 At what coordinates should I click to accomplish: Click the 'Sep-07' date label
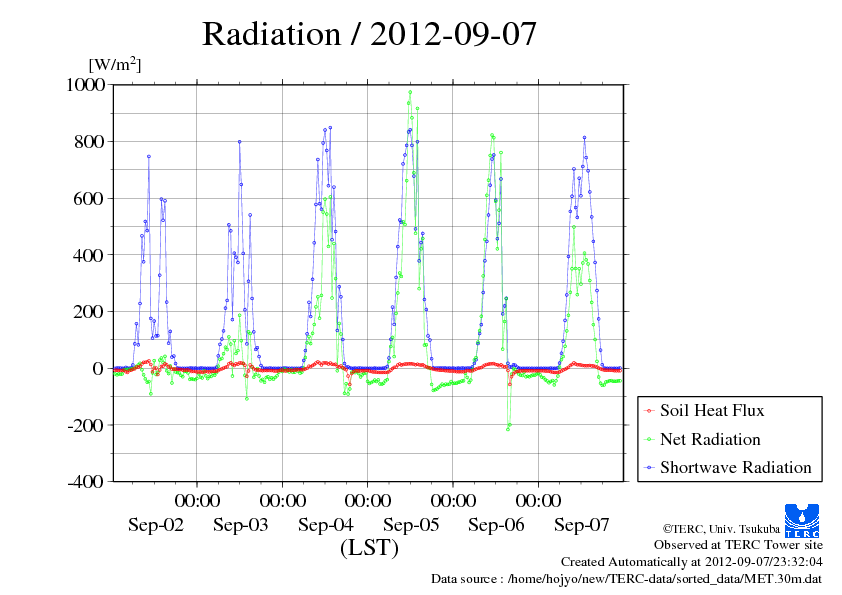582,525
